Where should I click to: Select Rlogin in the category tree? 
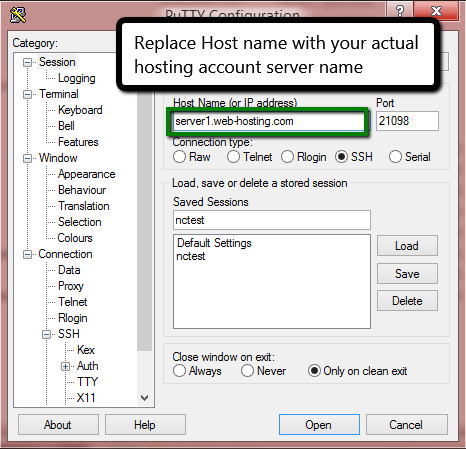tap(73, 318)
